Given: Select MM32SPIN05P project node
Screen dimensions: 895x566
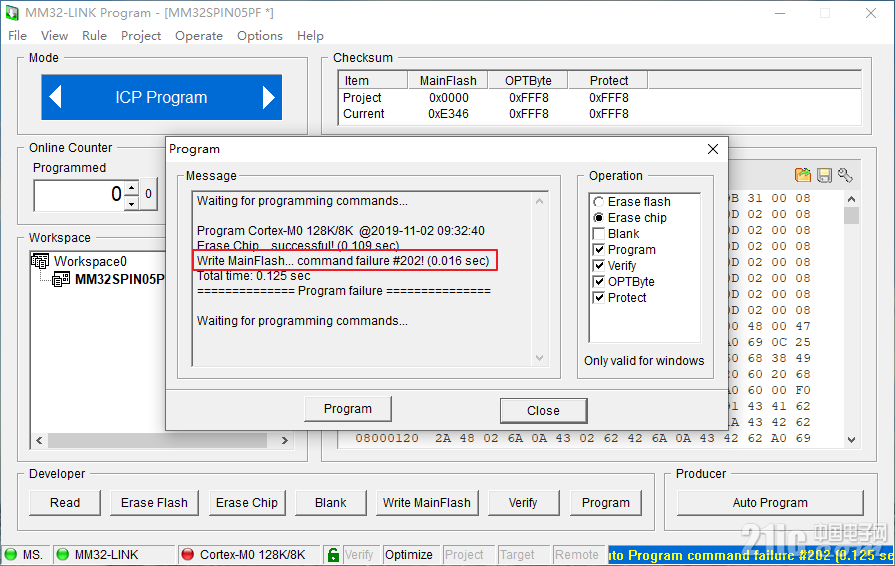Looking at the screenshot, I should point(120,279).
